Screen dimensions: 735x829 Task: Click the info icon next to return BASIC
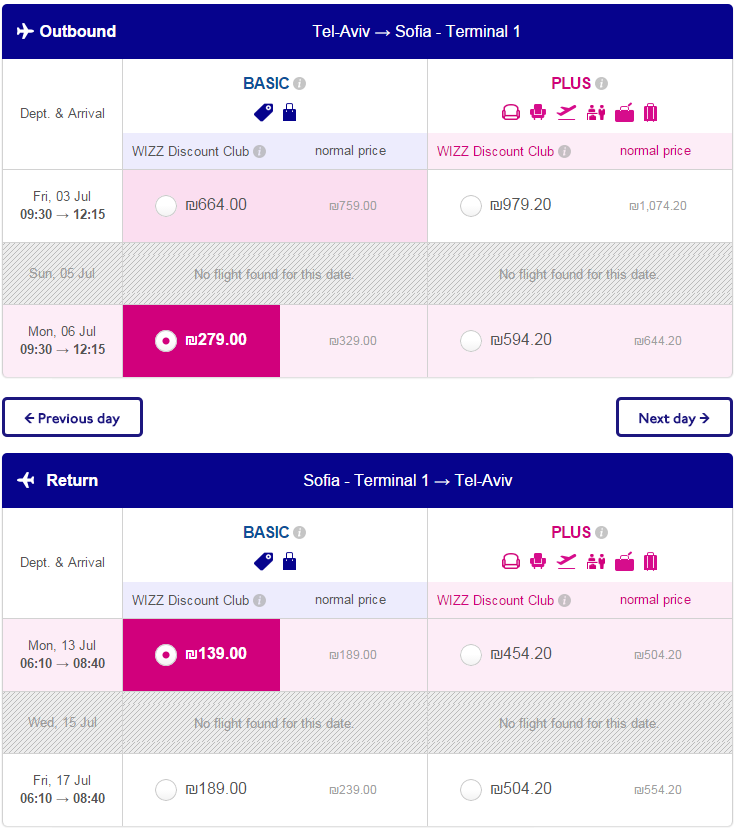tap(299, 532)
